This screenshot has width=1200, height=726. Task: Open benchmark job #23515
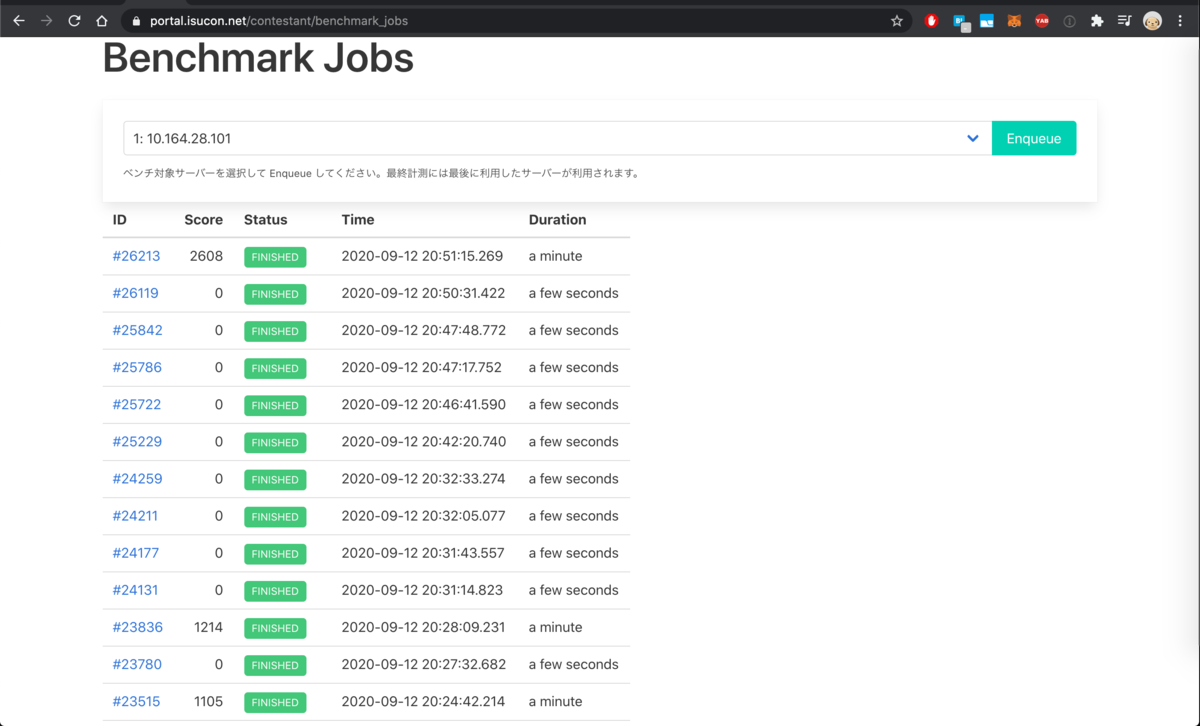click(136, 701)
